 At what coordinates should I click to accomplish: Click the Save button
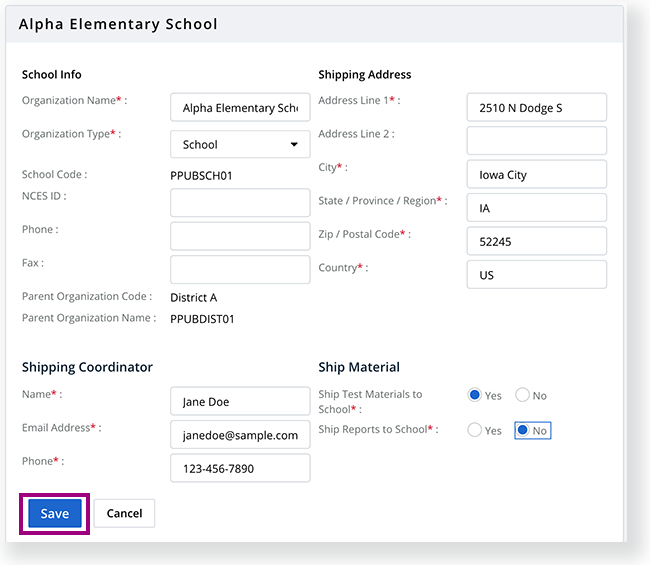point(55,513)
